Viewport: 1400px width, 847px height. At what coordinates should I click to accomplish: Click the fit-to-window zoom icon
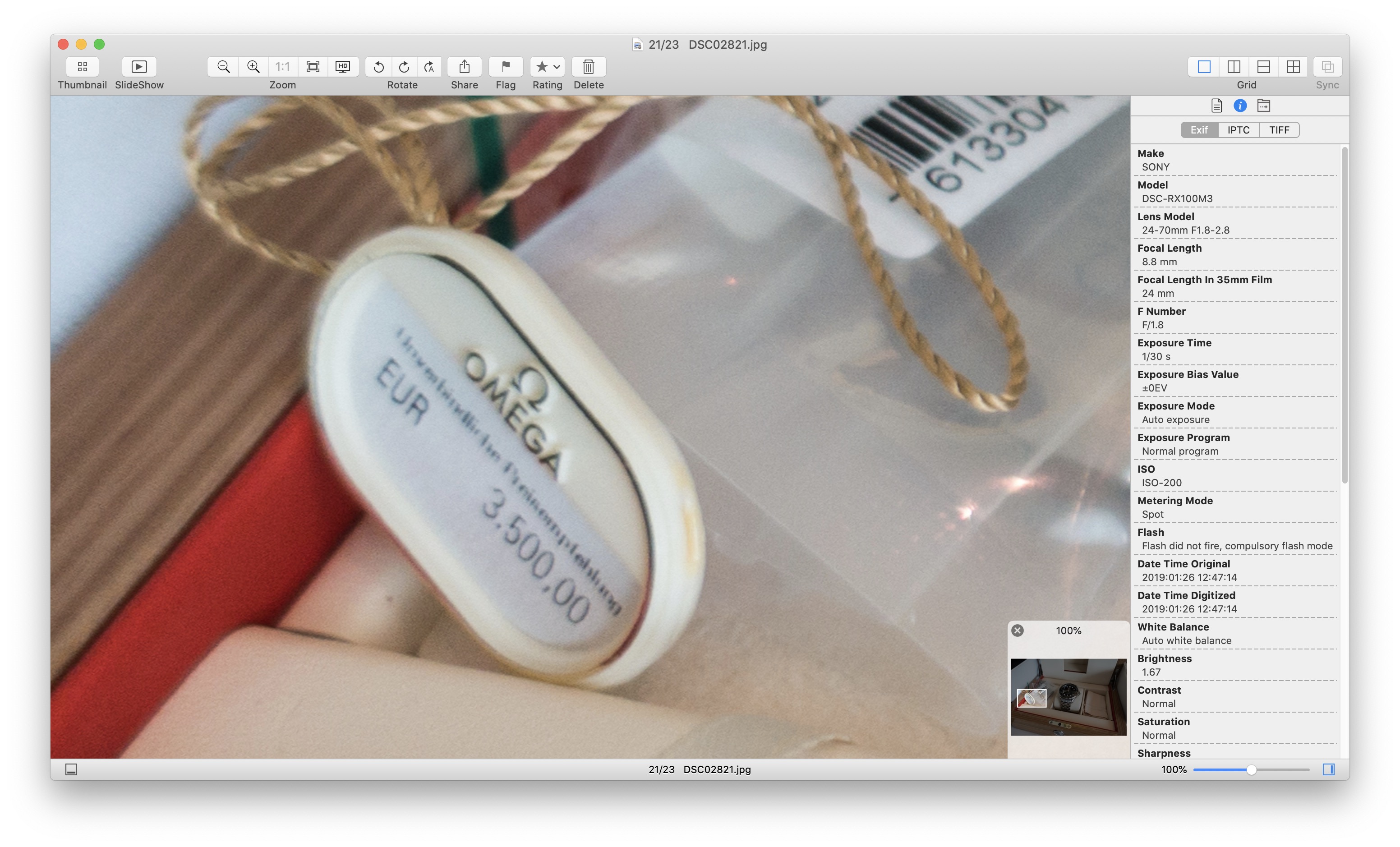(313, 67)
